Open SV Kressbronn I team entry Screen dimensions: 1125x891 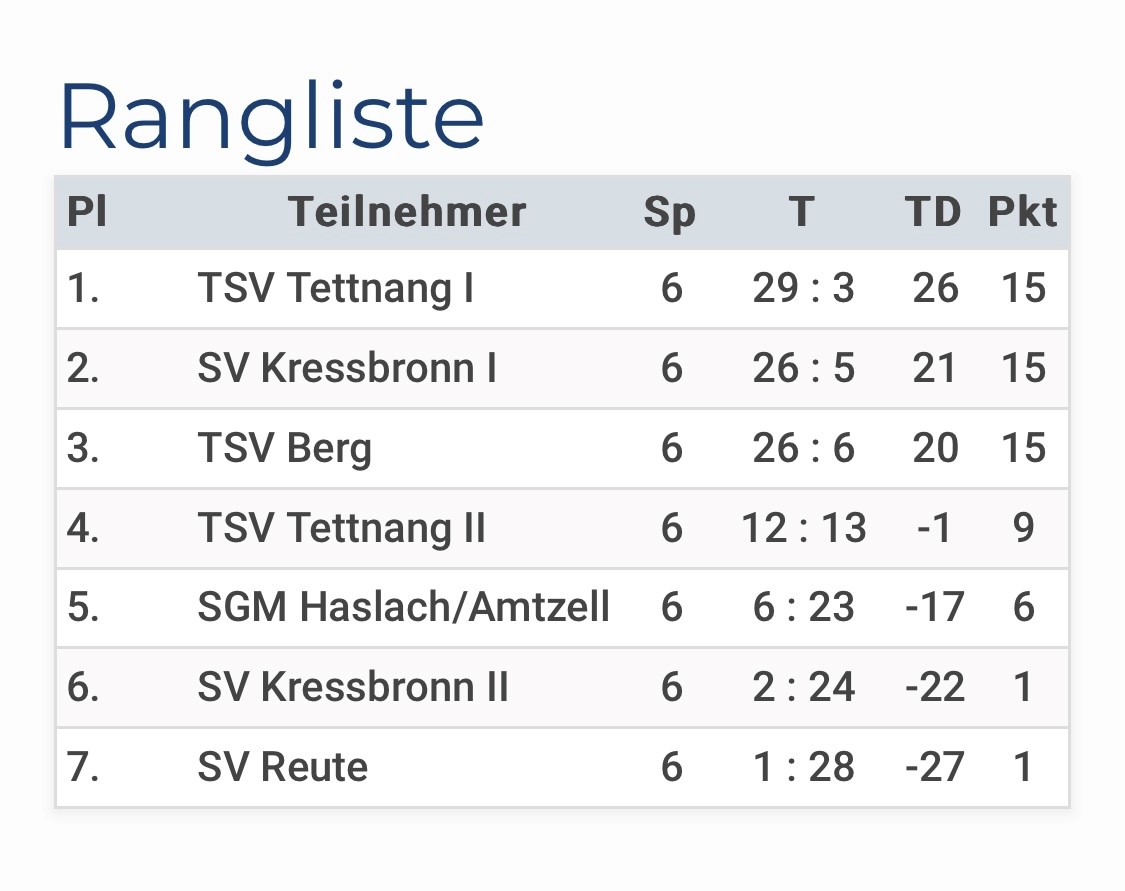click(347, 368)
